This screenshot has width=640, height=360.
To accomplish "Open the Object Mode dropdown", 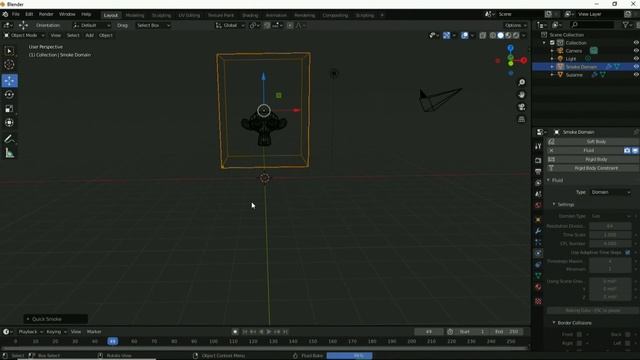I will [24, 36].
